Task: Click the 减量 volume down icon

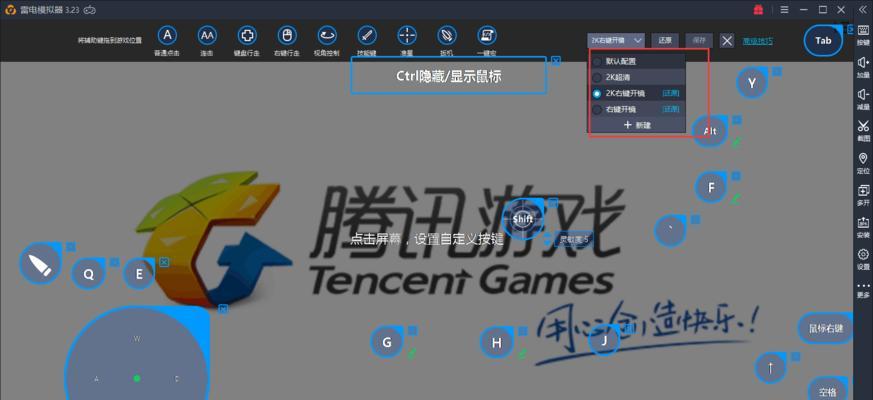Action: (x=863, y=99)
